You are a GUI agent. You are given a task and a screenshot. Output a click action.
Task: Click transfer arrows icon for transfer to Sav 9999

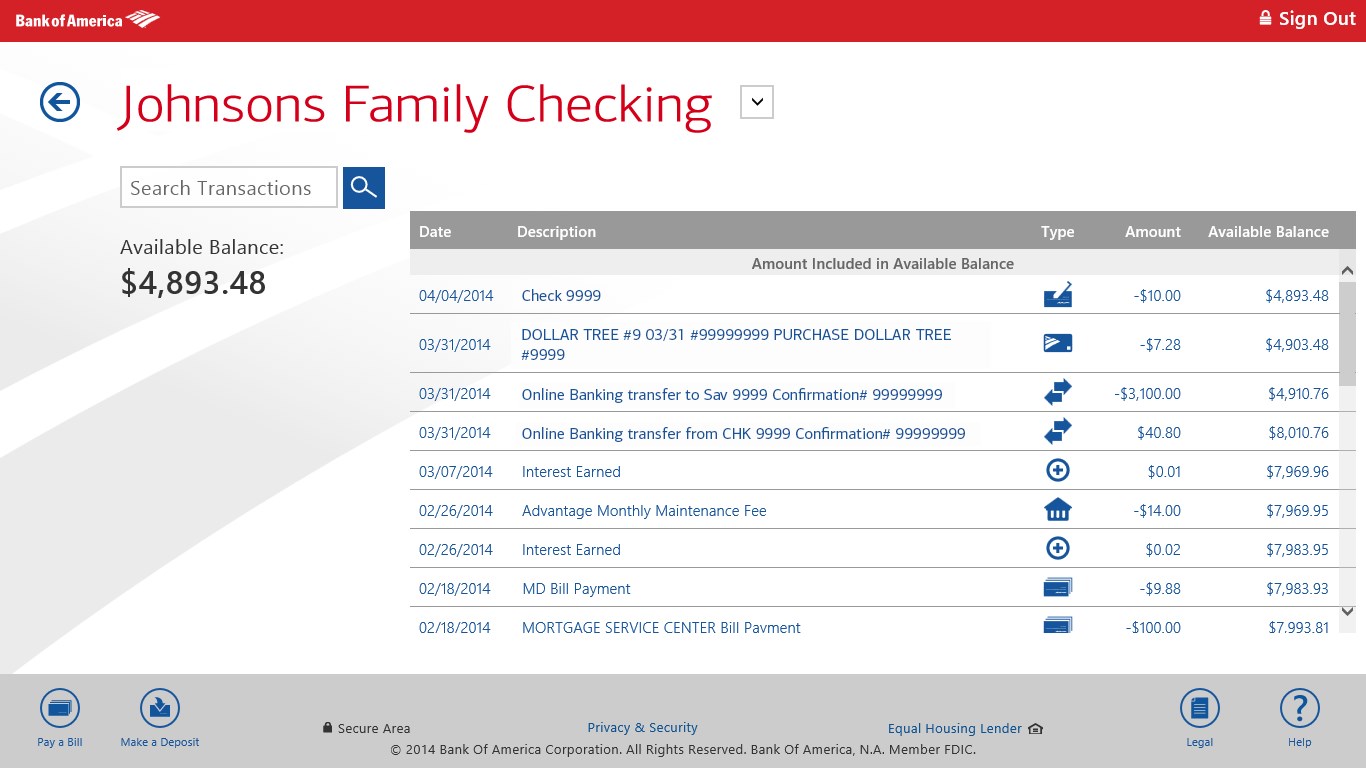point(1057,392)
